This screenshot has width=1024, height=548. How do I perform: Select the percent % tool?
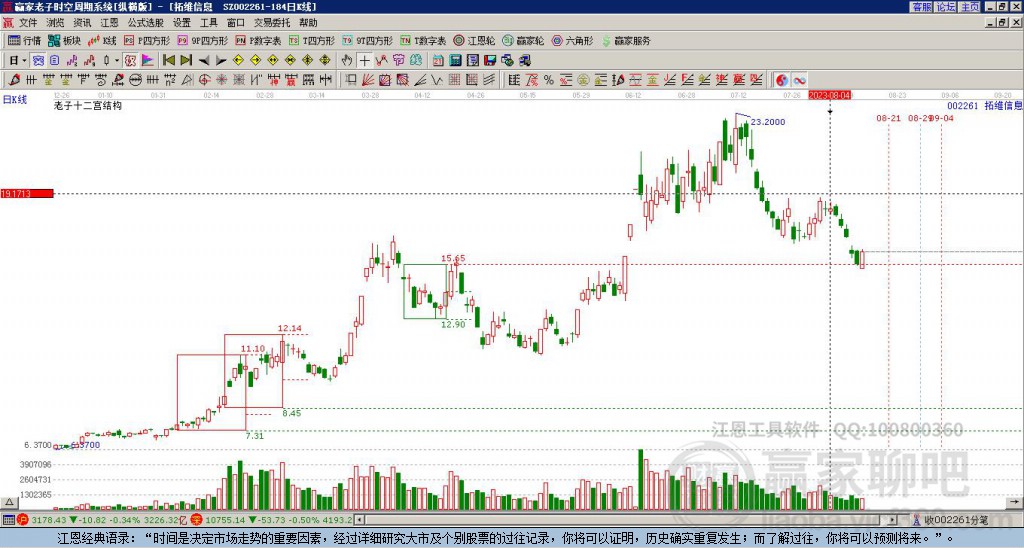(x=549, y=80)
